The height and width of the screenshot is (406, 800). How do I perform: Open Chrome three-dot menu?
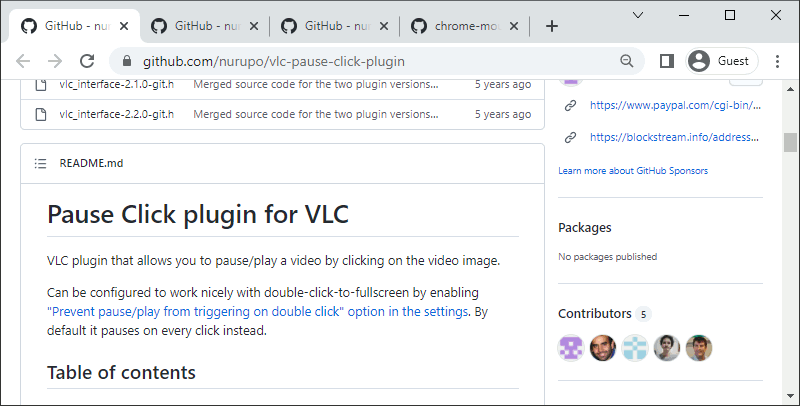(777, 61)
